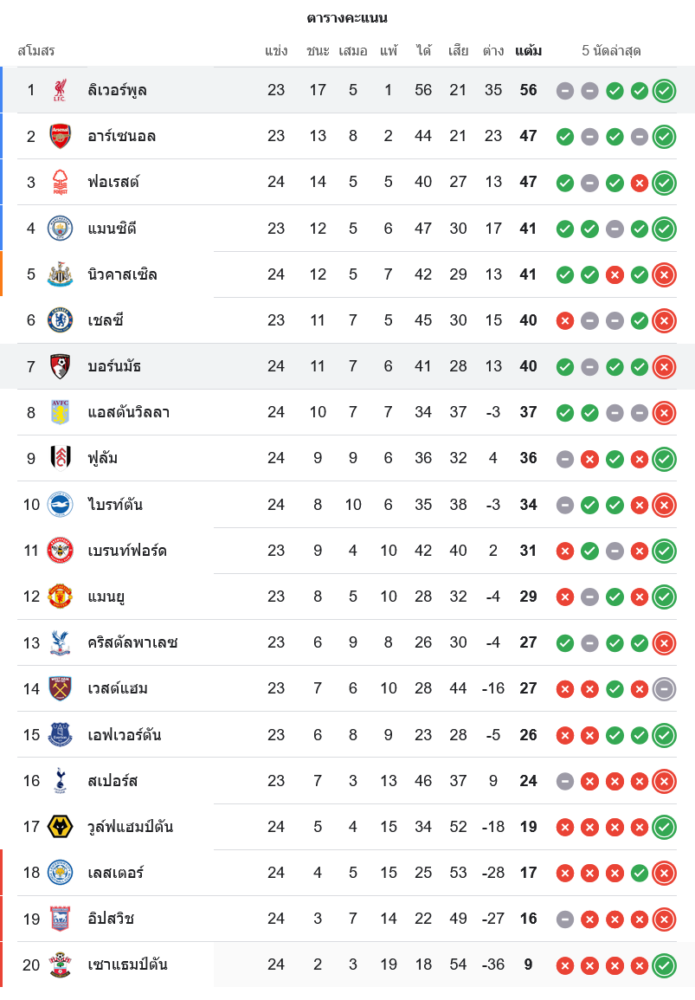Sort by the แต้ม points column header

pyautogui.click(x=528, y=50)
